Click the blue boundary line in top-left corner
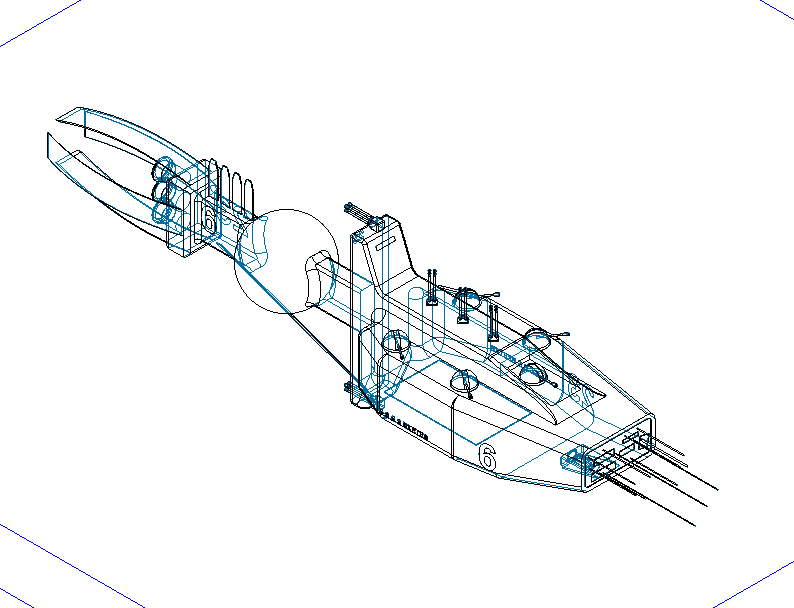 tap(40, 25)
